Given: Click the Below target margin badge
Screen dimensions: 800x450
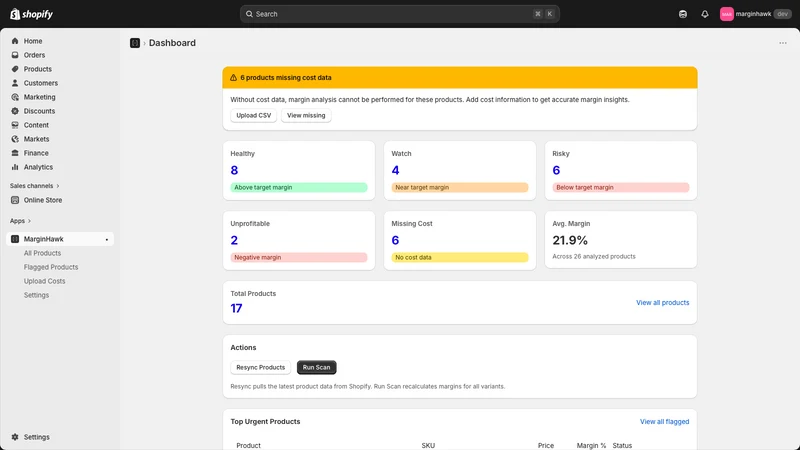Looking at the screenshot, I should coord(620,187).
